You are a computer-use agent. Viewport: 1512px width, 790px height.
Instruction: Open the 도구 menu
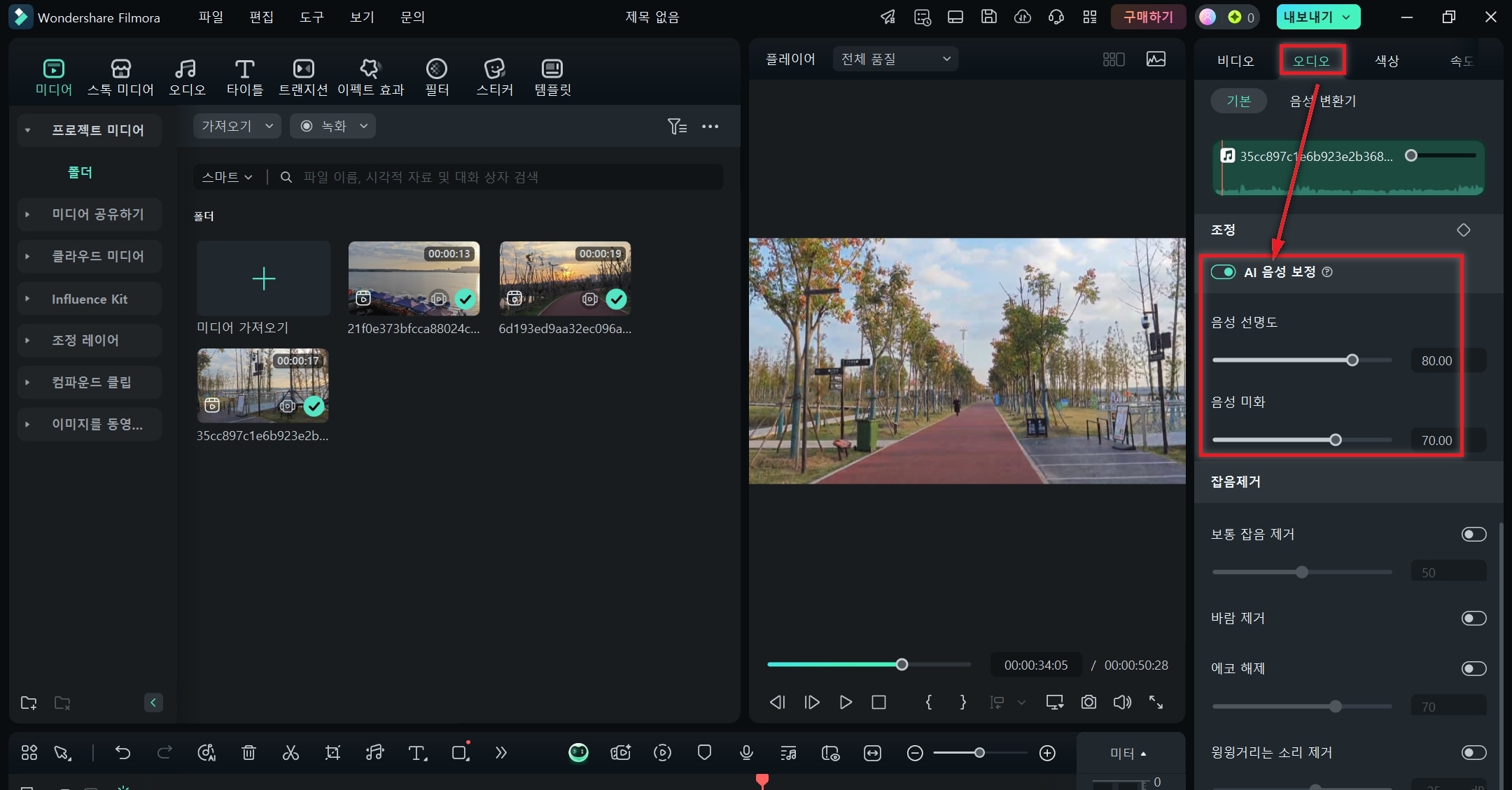[x=311, y=17]
